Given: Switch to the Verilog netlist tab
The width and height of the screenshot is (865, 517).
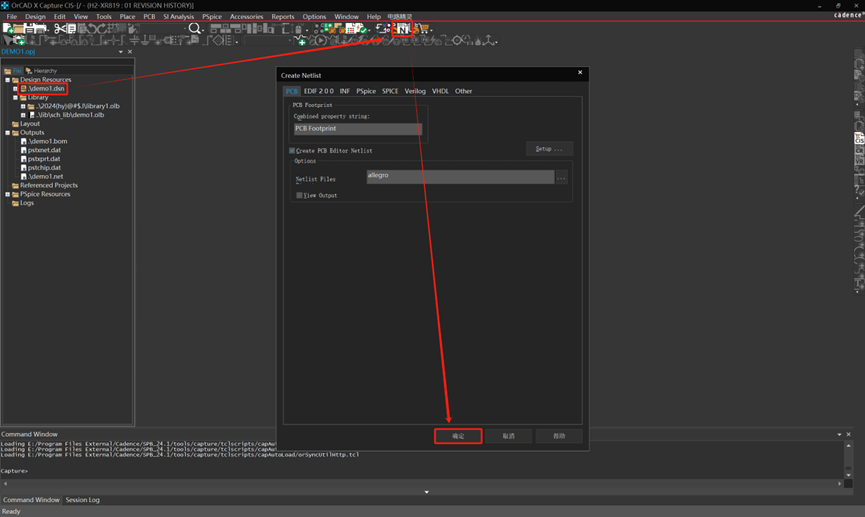Looking at the screenshot, I should (415, 91).
